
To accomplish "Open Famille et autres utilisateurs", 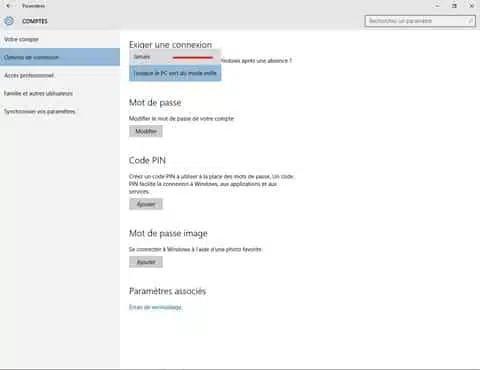I will pos(60,93).
